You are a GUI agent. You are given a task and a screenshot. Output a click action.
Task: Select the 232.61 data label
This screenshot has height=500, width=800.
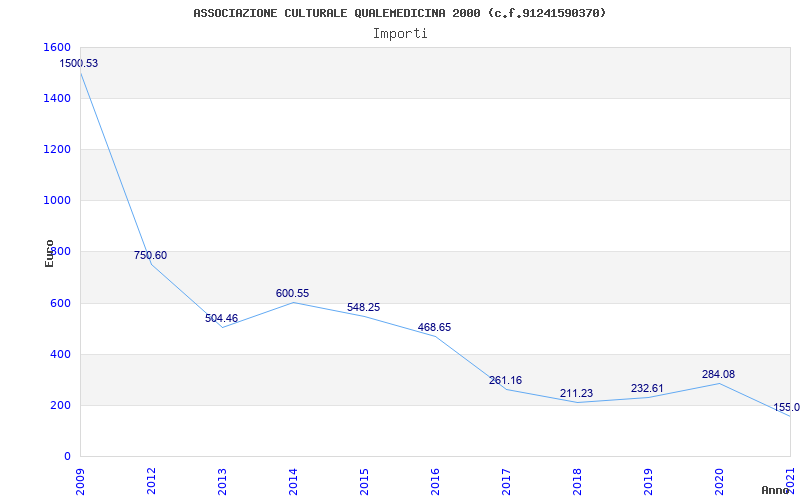coord(647,388)
